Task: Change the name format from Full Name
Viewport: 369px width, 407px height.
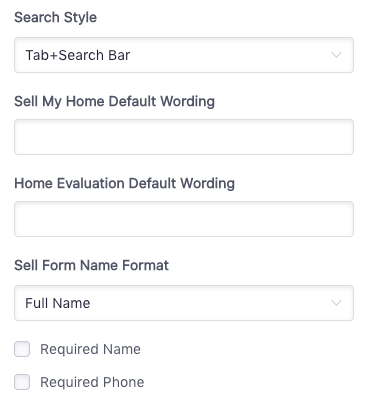Action: 184,303
